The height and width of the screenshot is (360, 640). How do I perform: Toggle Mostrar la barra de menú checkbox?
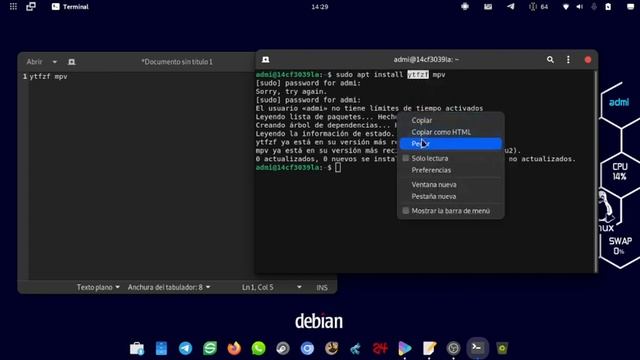[406, 211]
